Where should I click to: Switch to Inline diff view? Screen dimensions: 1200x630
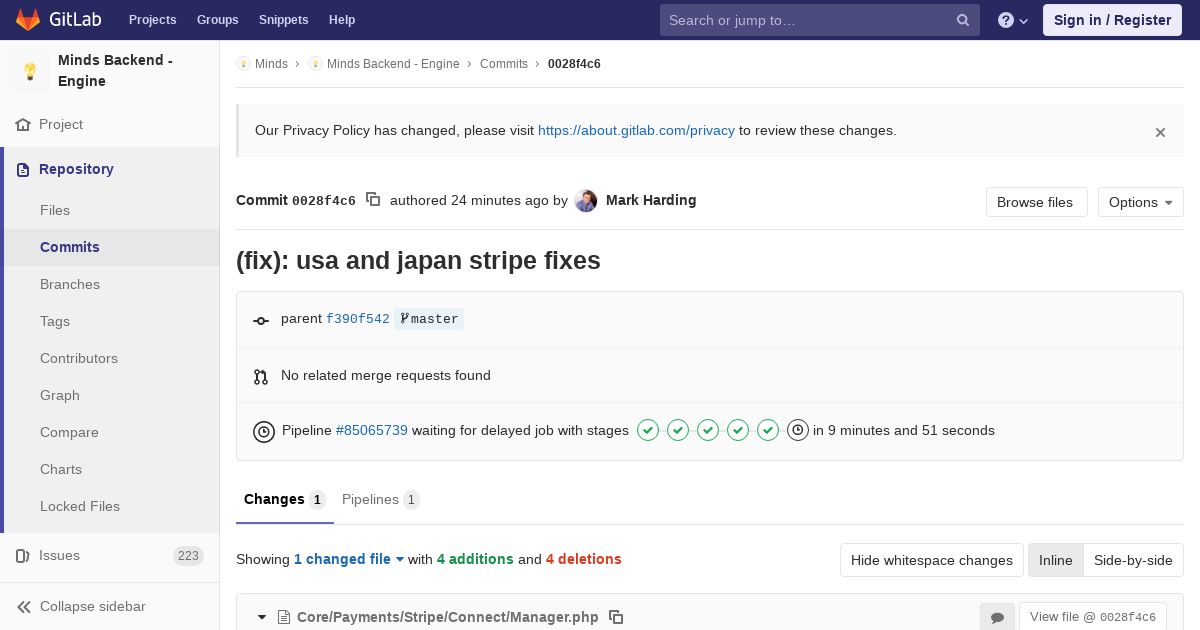click(1055, 560)
